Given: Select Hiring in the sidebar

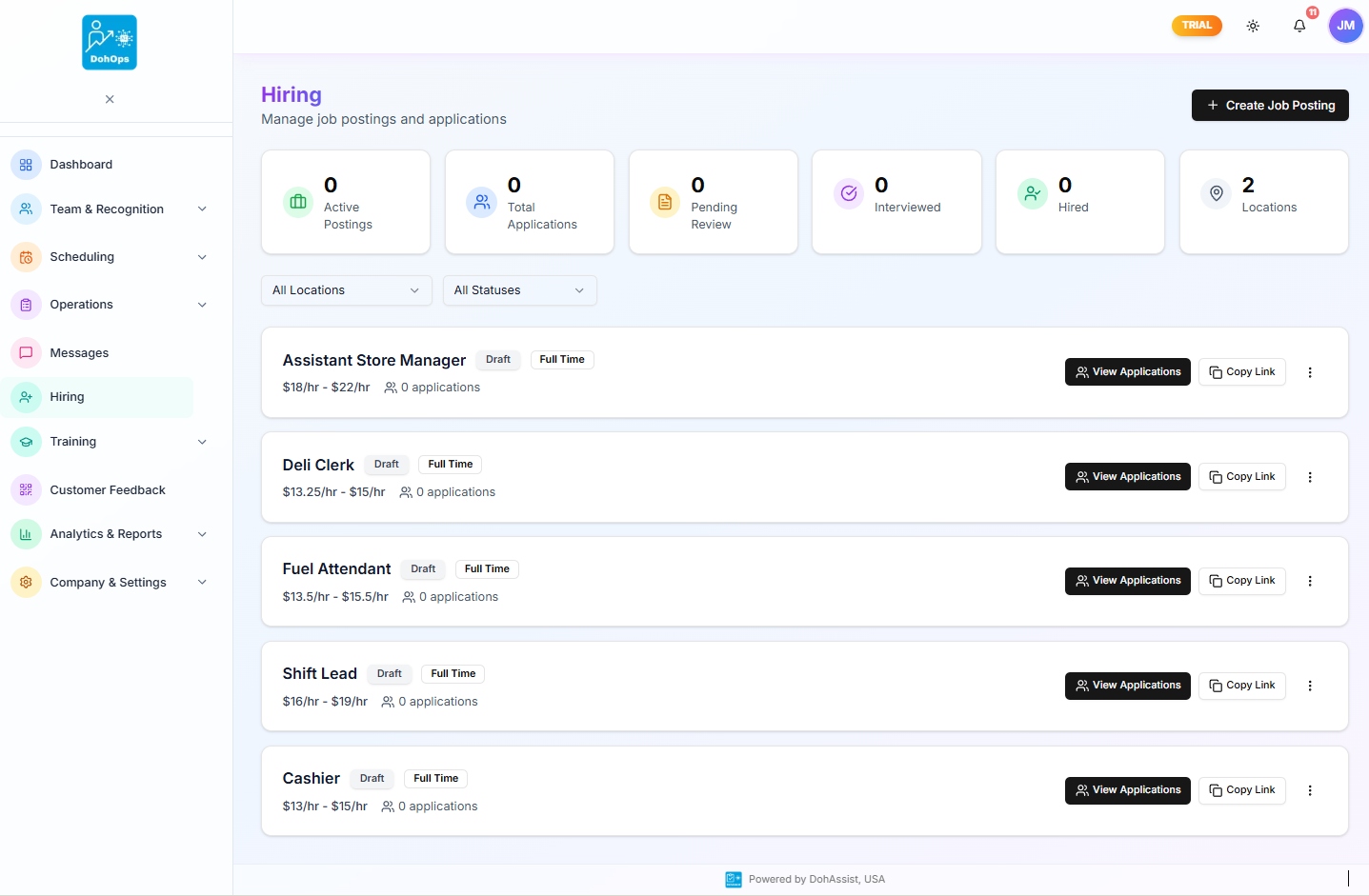Looking at the screenshot, I should 66,397.
